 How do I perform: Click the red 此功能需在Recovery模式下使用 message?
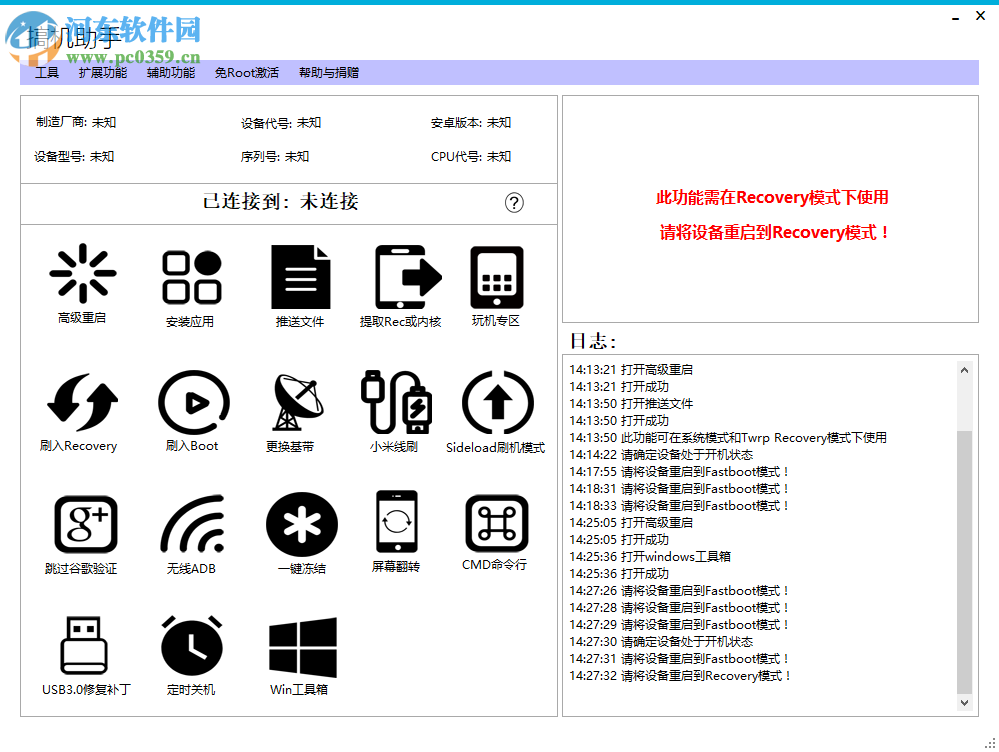(772, 198)
